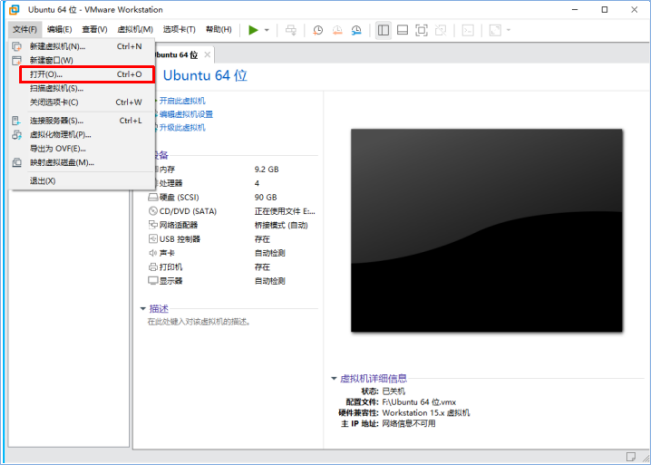
Task: Select 导出为 OVF(E)... menu entry
Action: tap(82, 148)
